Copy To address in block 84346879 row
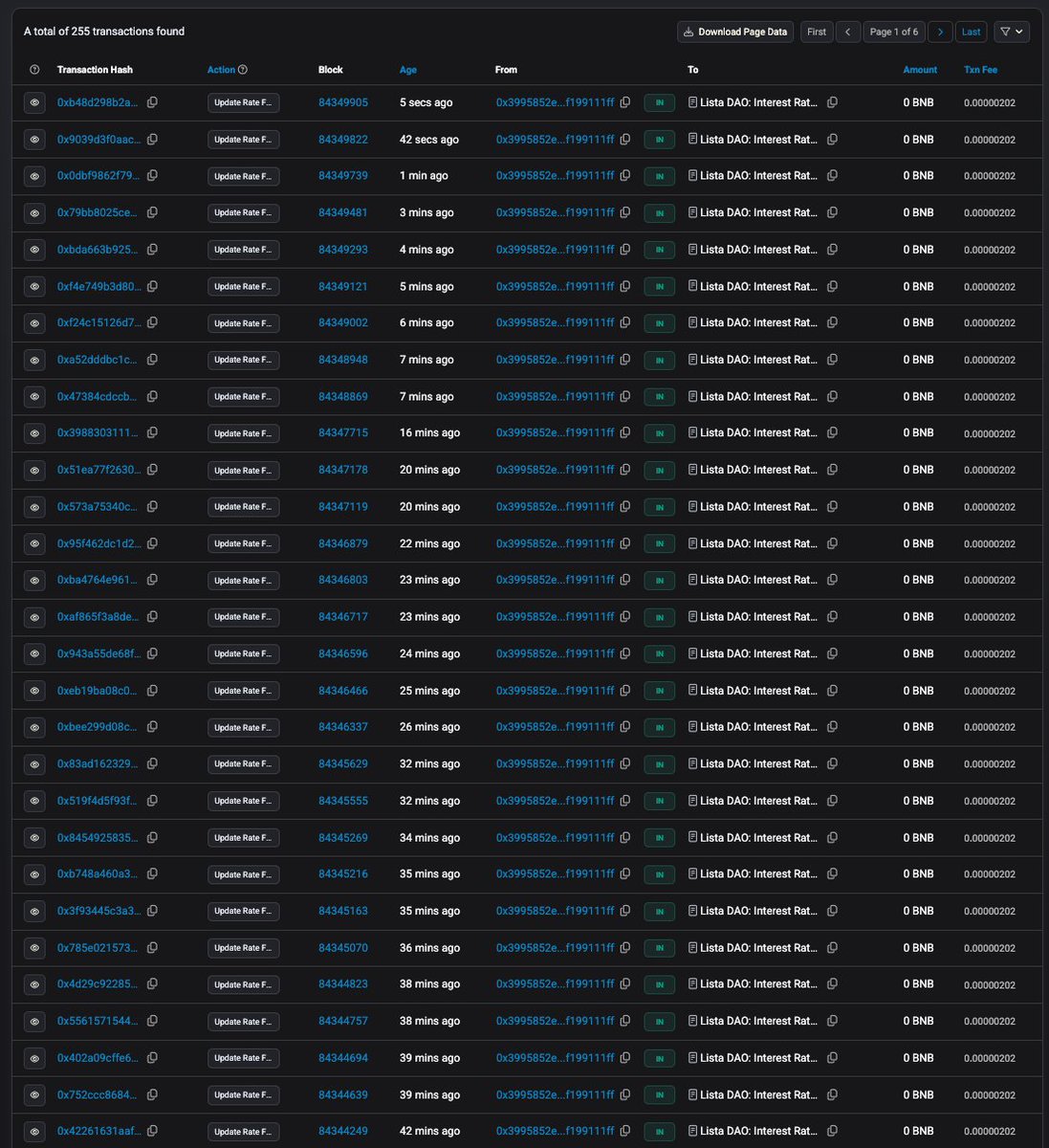The width and height of the screenshot is (1049, 1148). (x=832, y=543)
